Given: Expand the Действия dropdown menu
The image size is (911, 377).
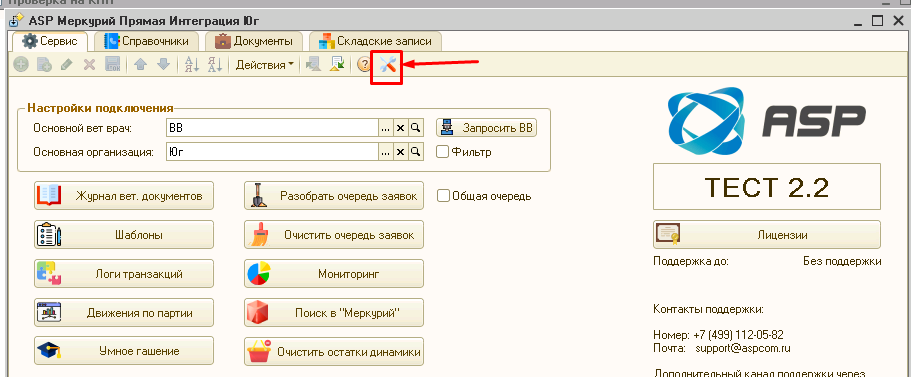Looking at the screenshot, I should click(x=264, y=64).
